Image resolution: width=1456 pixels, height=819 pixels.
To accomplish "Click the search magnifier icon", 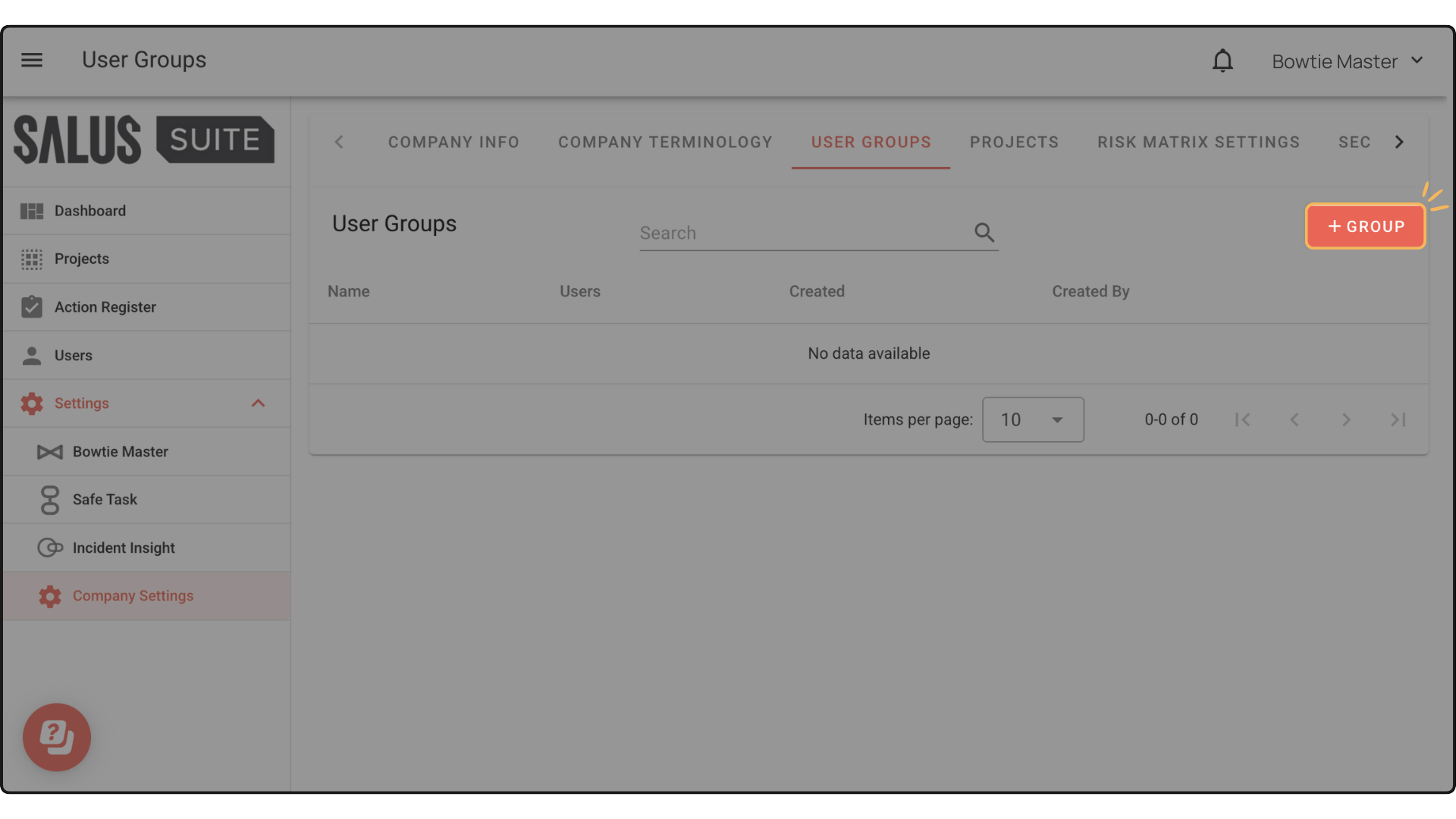I will 984,233.
